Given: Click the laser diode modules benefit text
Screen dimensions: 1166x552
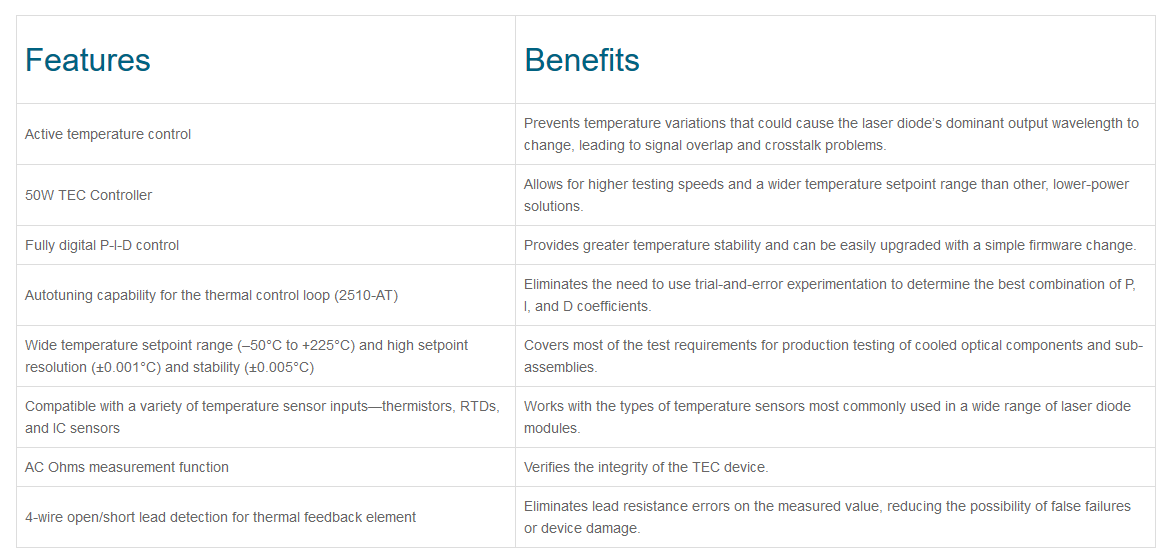Looking at the screenshot, I should pyautogui.click(x=827, y=417).
